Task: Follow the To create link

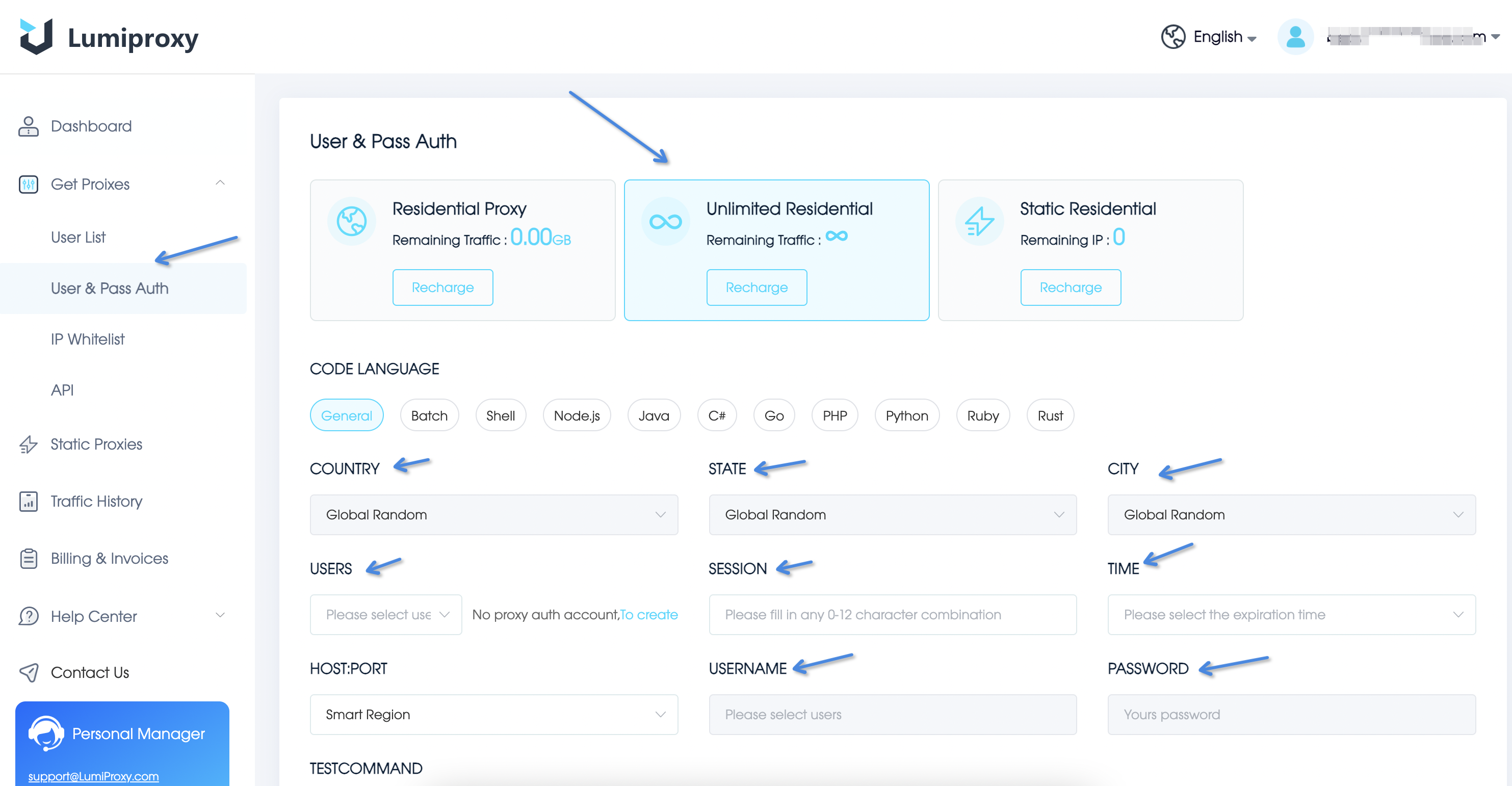Action: pos(648,615)
